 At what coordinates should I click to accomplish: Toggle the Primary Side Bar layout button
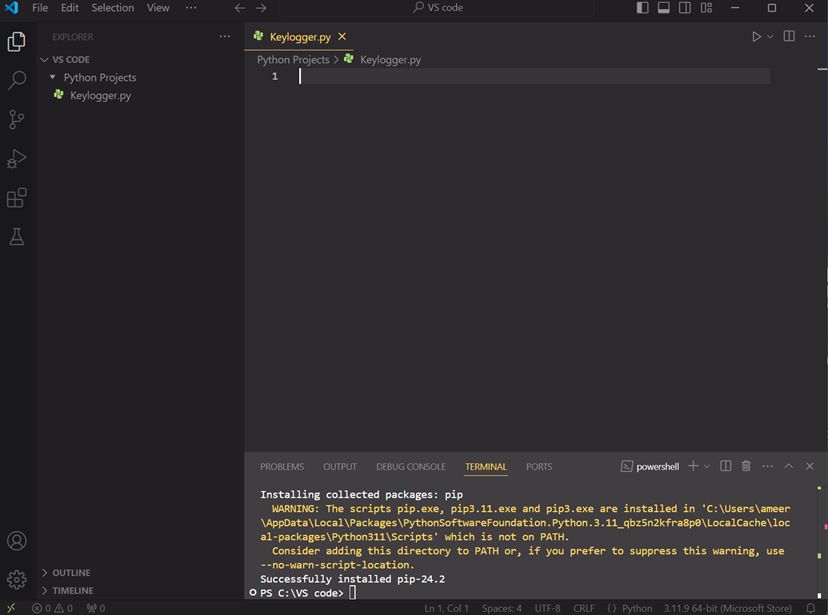(x=642, y=8)
